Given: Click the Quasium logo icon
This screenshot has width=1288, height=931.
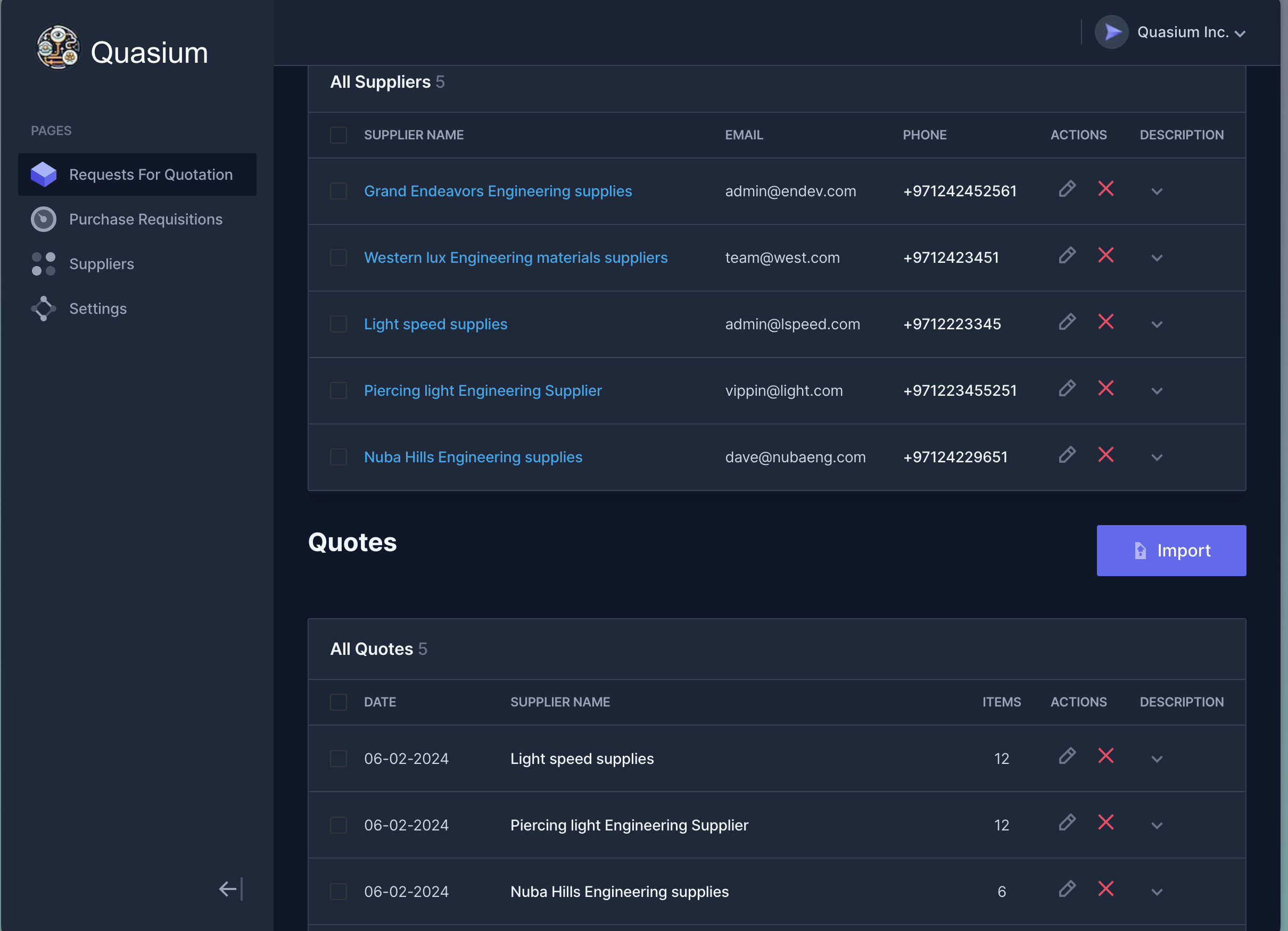Looking at the screenshot, I should [58, 48].
